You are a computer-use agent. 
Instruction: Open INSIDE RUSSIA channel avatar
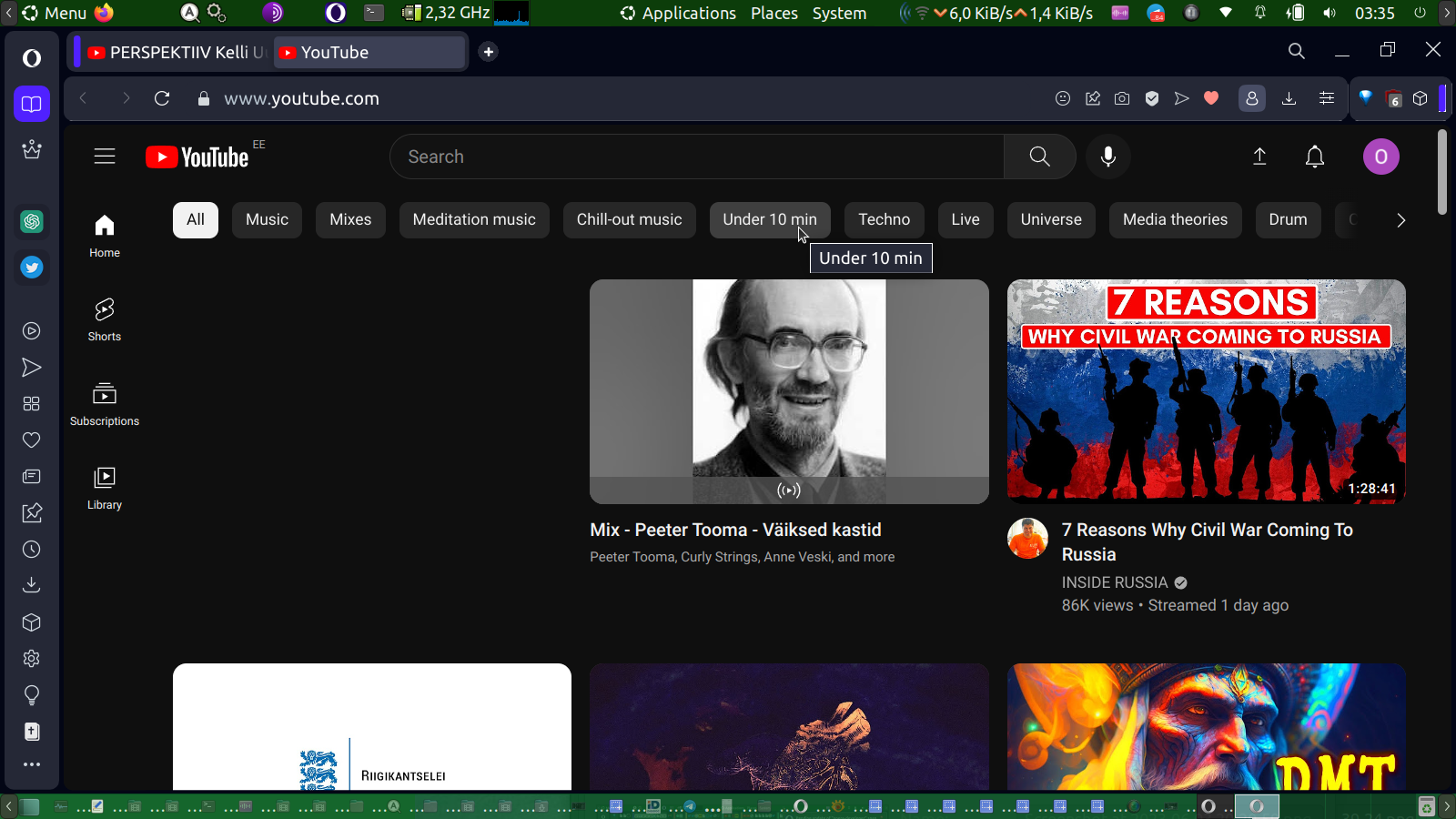[x=1027, y=539]
